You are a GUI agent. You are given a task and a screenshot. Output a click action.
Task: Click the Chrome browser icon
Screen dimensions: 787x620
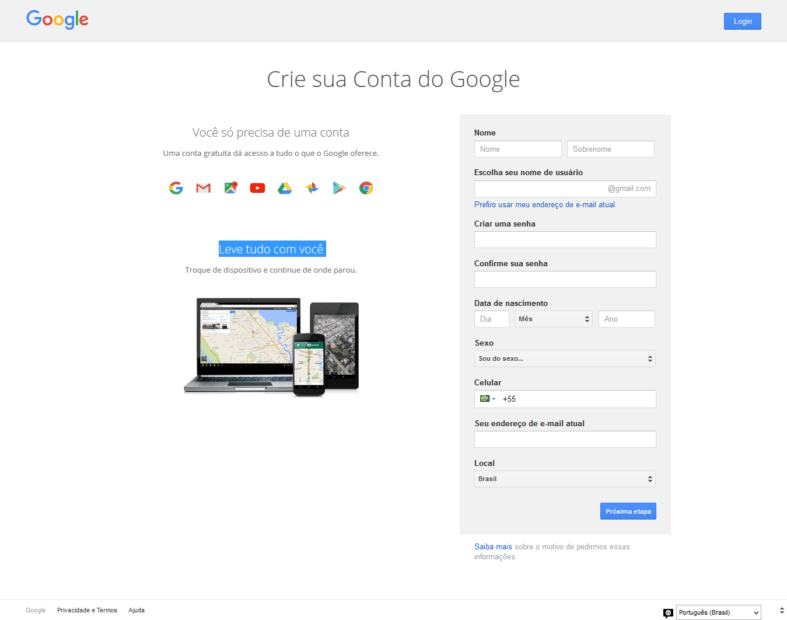366,188
